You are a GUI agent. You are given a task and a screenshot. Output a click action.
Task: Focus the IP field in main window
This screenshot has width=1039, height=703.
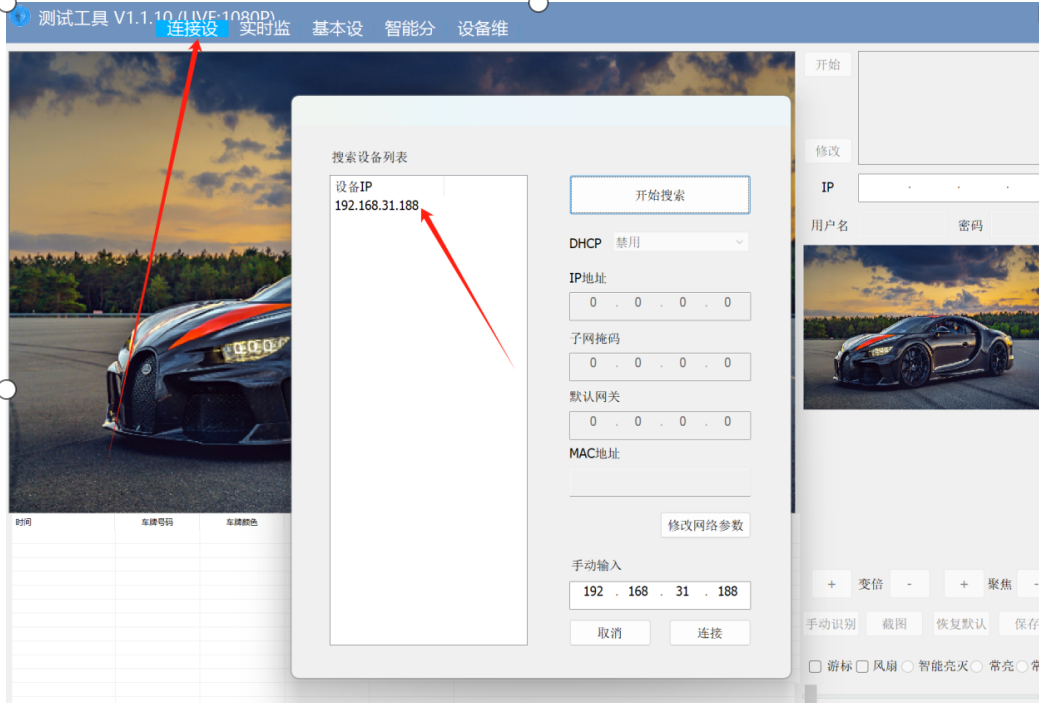coord(948,188)
